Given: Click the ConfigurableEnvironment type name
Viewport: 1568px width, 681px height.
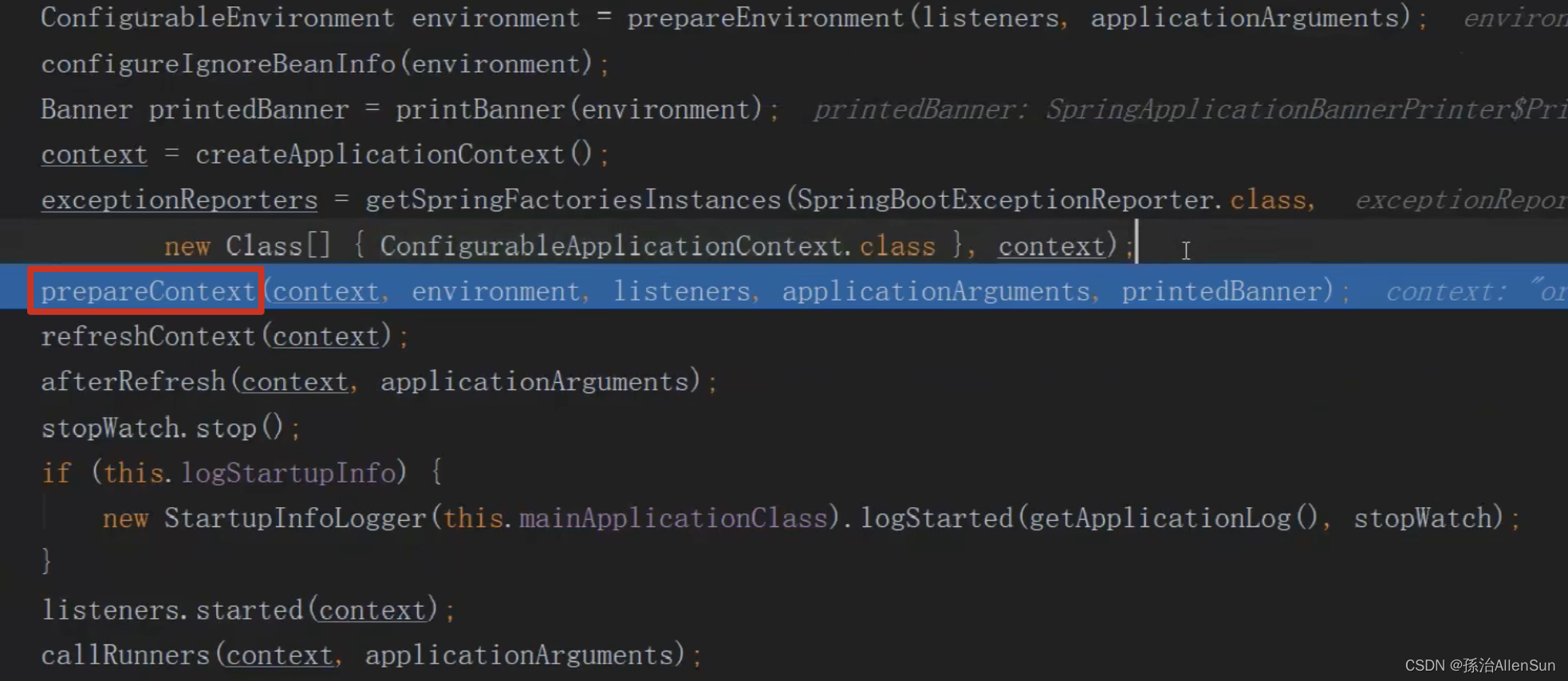Looking at the screenshot, I should point(218,18).
